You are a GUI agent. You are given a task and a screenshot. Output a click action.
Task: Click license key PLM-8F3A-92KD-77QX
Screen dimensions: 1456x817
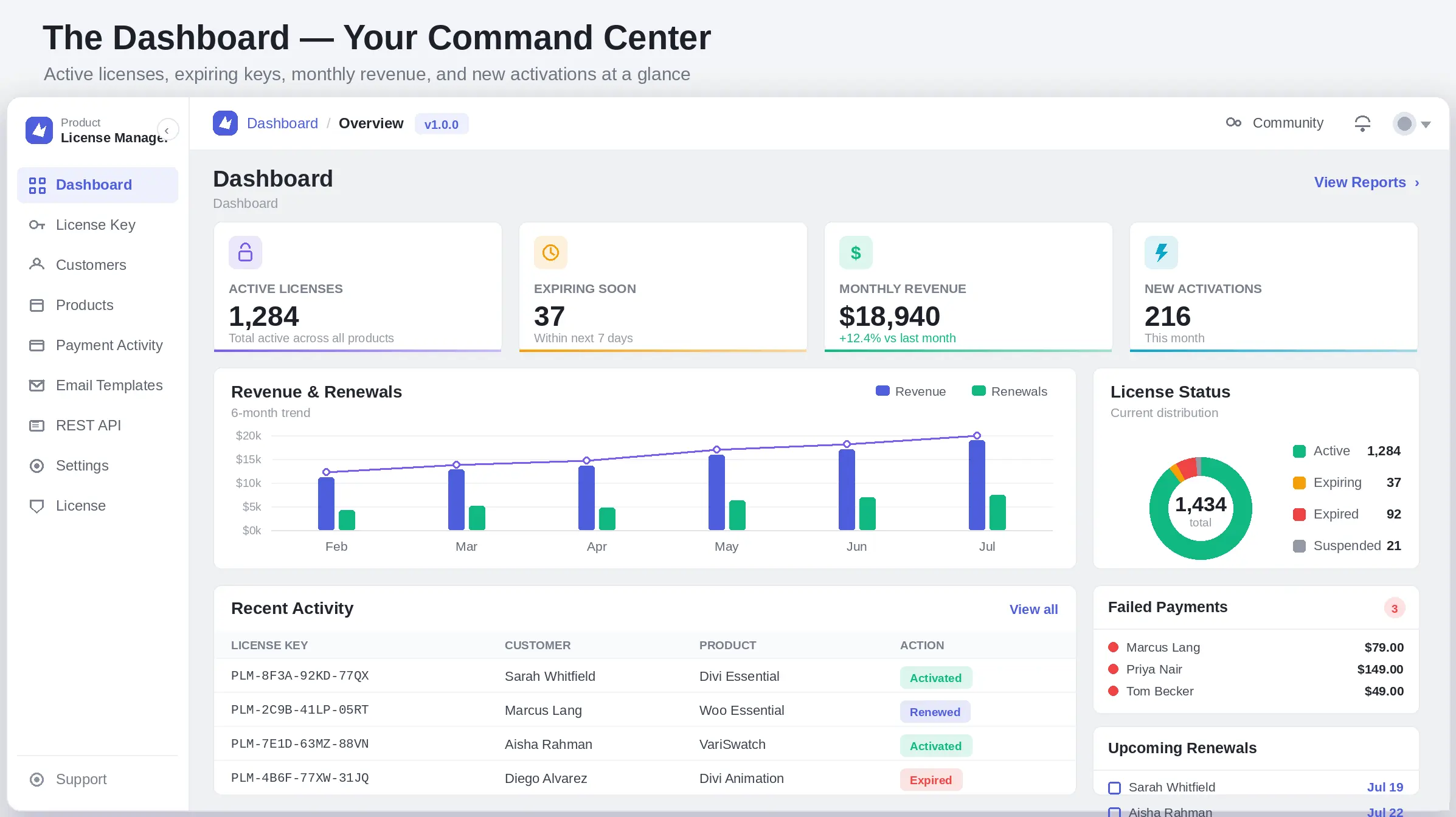(x=300, y=676)
